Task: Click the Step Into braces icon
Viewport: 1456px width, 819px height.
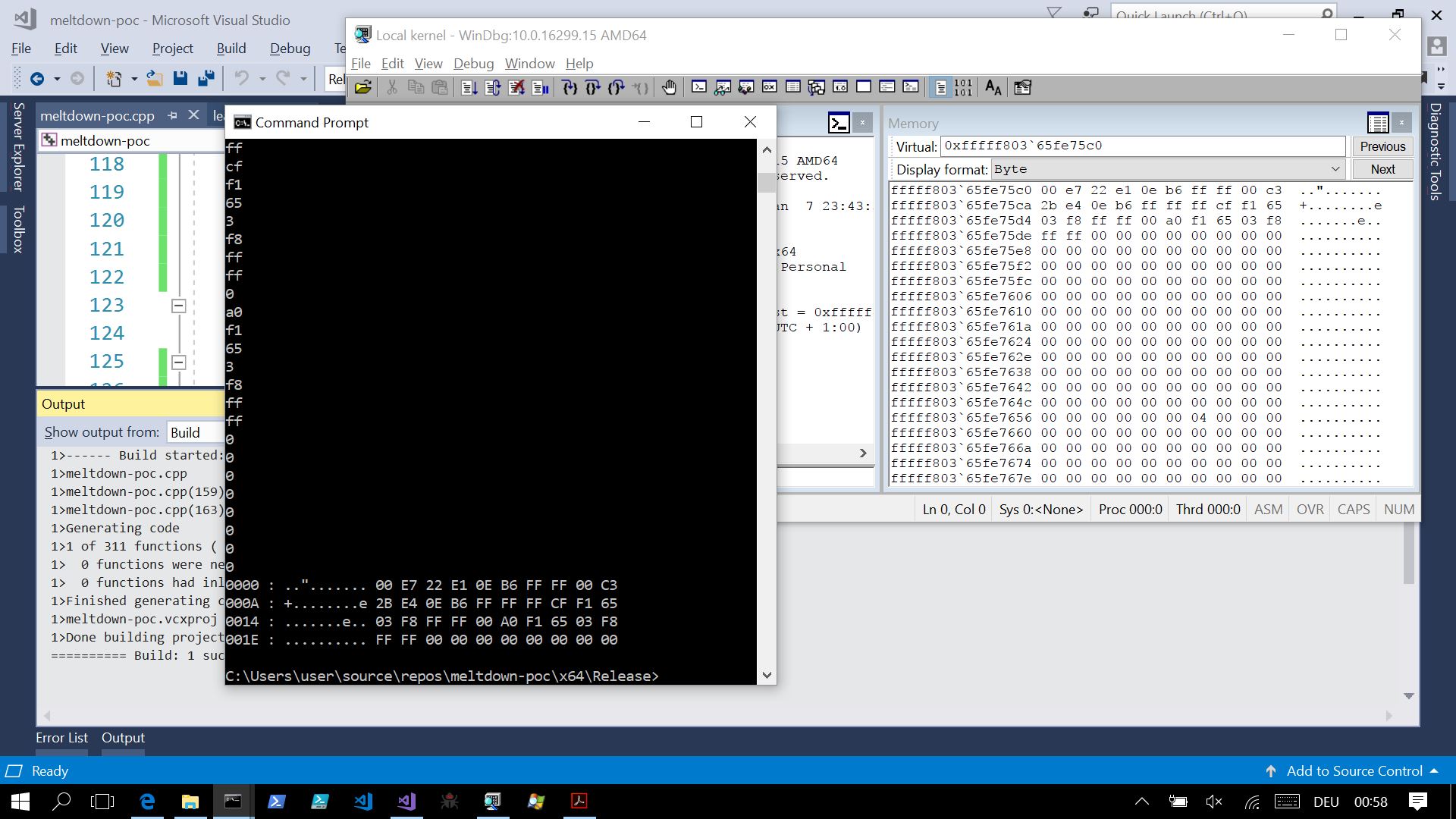Action: pos(570,87)
